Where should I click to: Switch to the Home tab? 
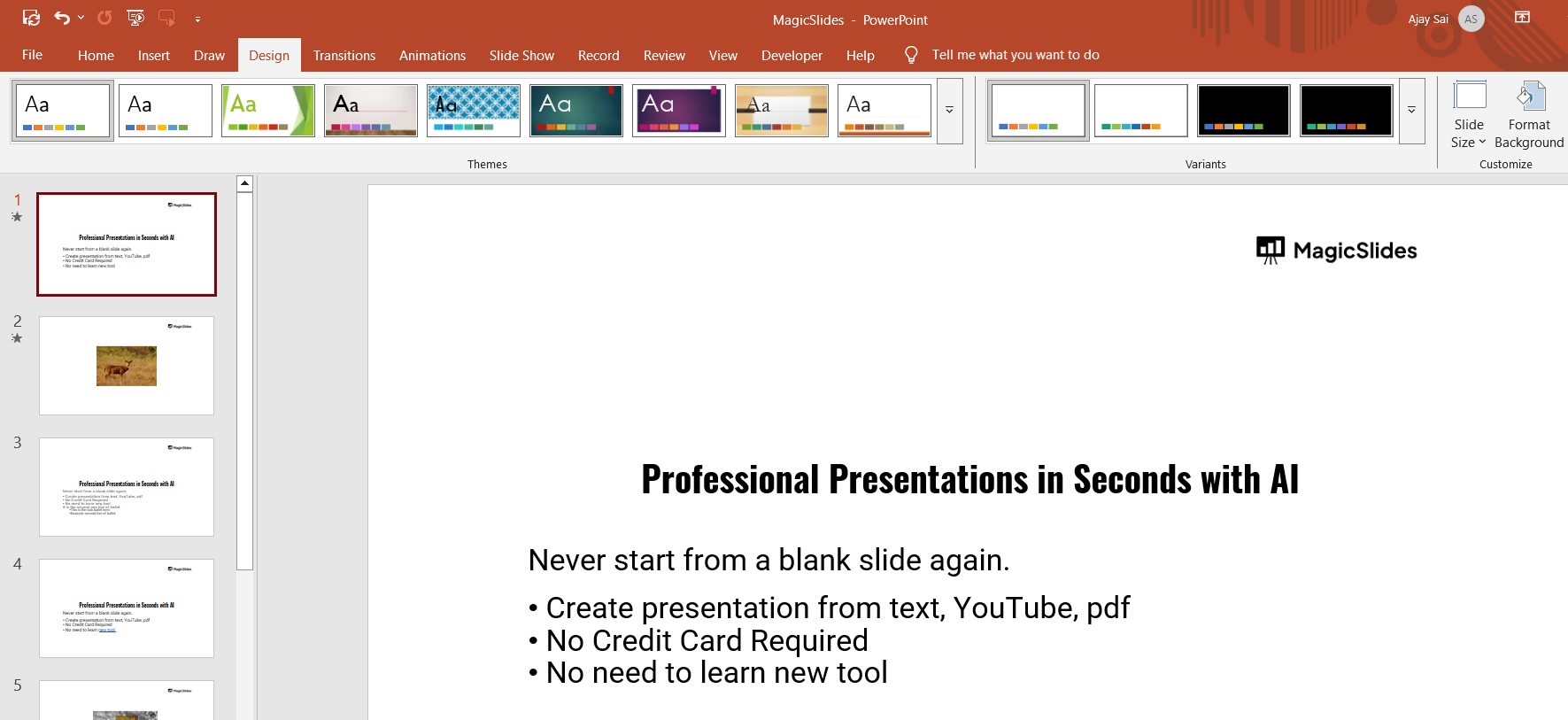pyautogui.click(x=96, y=55)
